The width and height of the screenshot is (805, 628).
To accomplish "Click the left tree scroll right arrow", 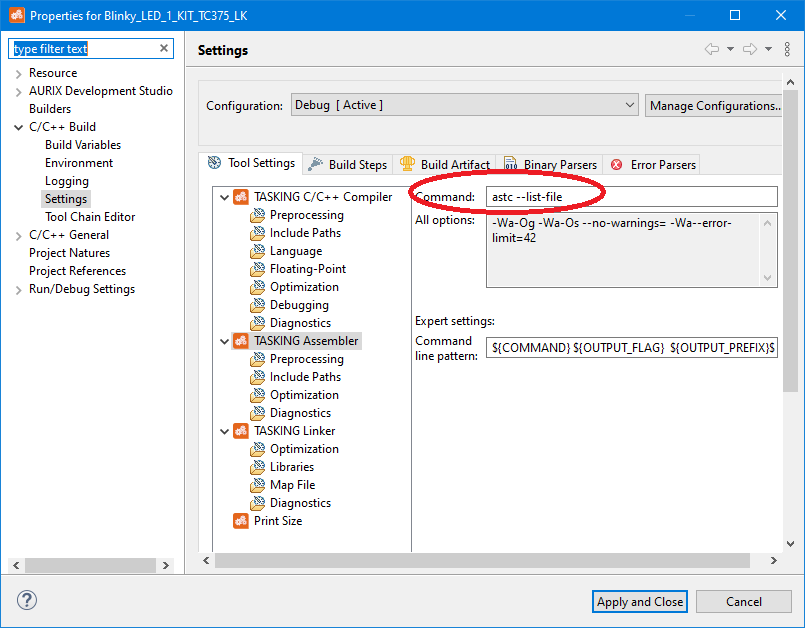I will click(x=166, y=565).
